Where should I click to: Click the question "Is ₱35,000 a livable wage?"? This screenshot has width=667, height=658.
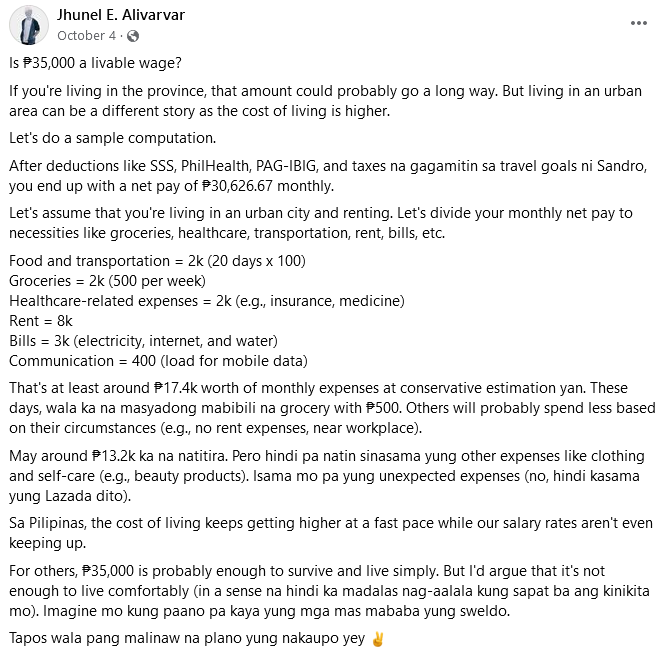pos(96,64)
